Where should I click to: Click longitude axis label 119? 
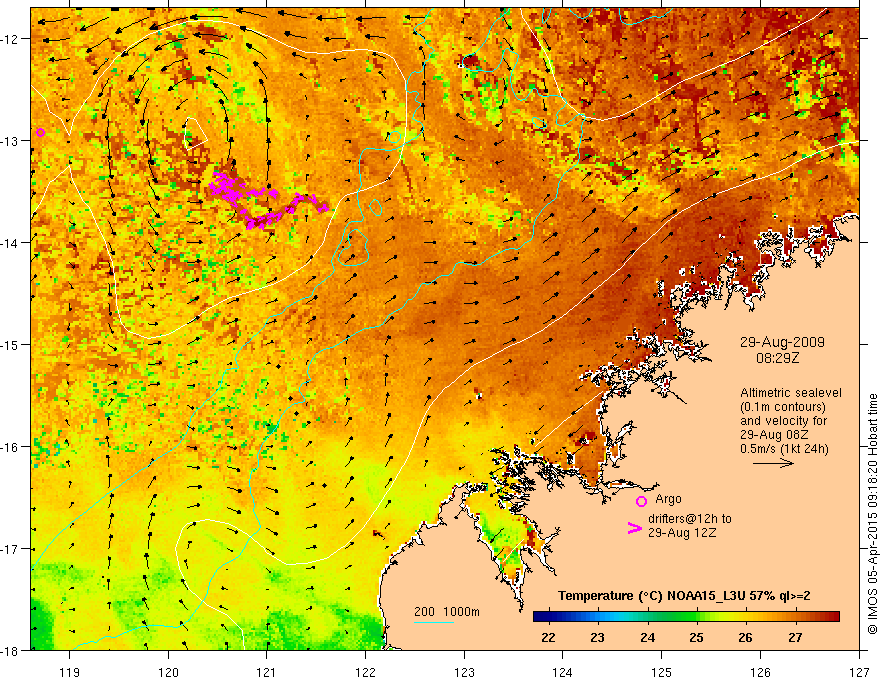click(70, 672)
